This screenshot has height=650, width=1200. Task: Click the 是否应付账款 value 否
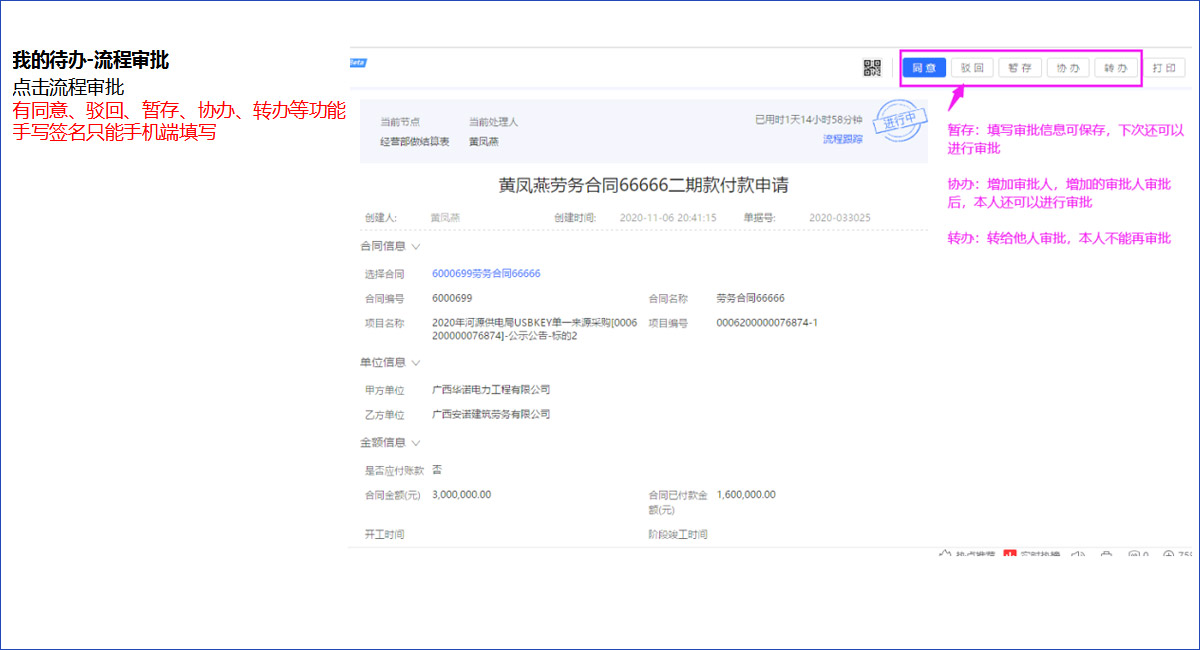click(437, 470)
